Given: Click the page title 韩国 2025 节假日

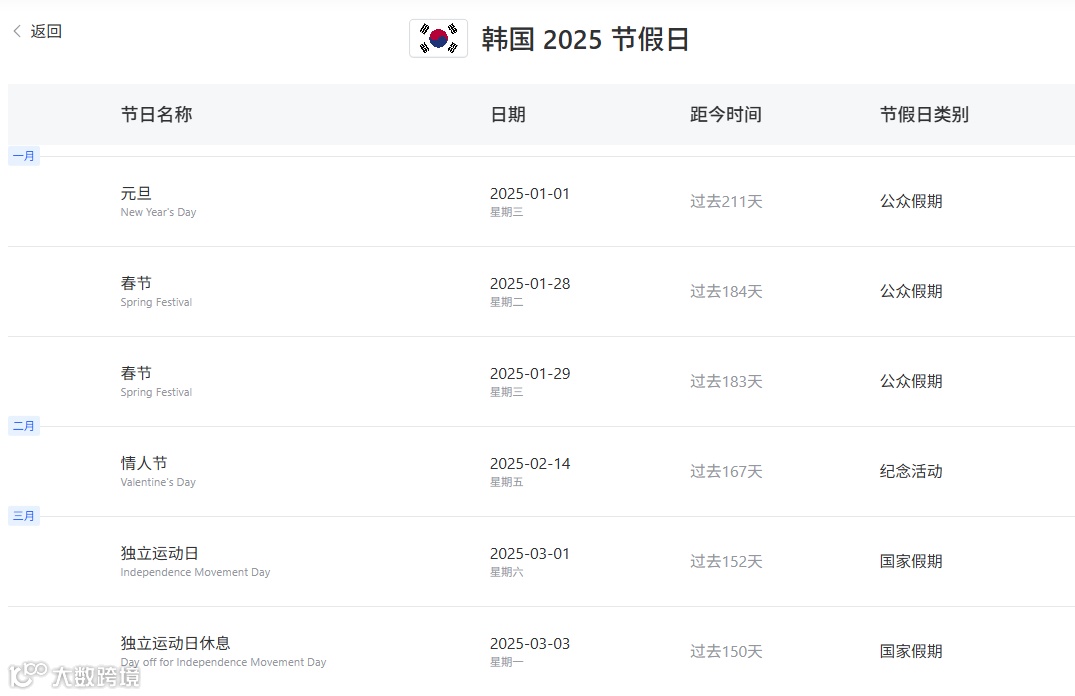Looking at the screenshot, I should click(585, 39).
